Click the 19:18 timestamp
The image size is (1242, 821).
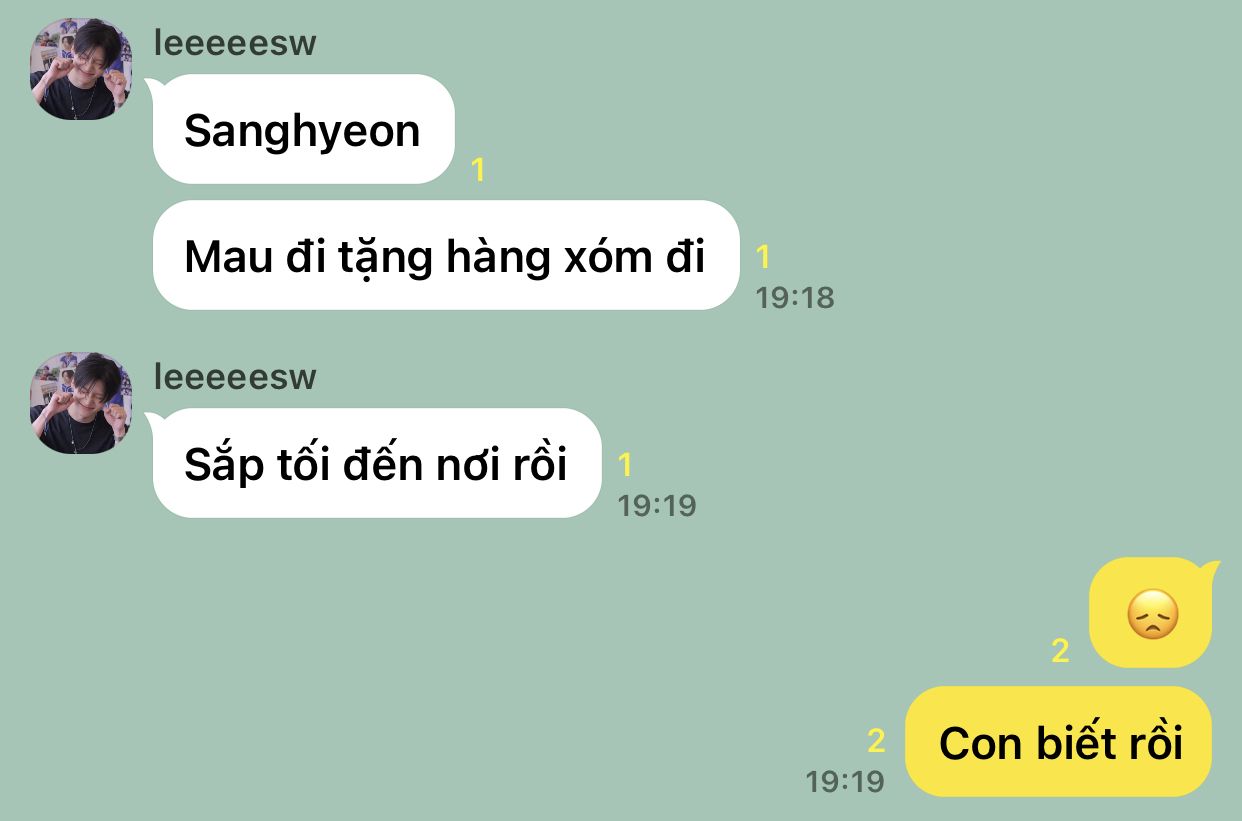click(795, 297)
